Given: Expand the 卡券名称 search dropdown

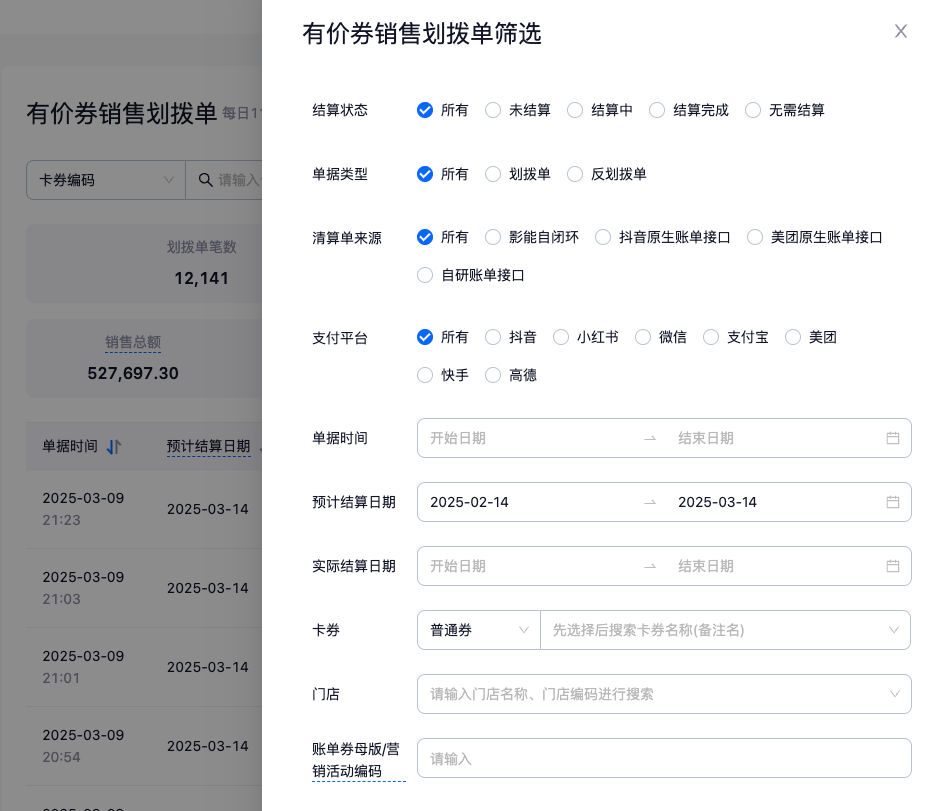Looking at the screenshot, I should click(892, 630).
